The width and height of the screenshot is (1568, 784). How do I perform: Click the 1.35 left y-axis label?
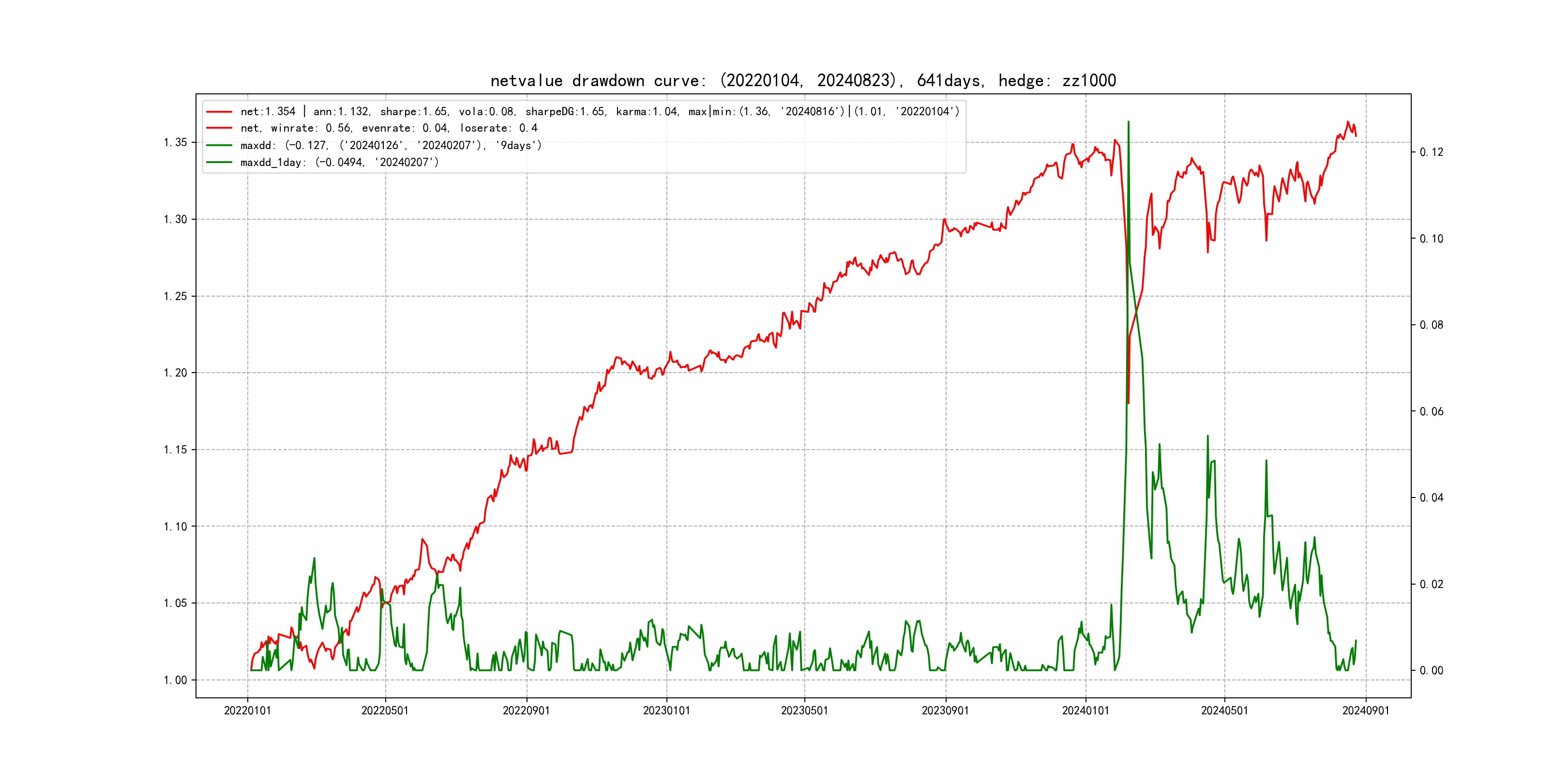(175, 142)
